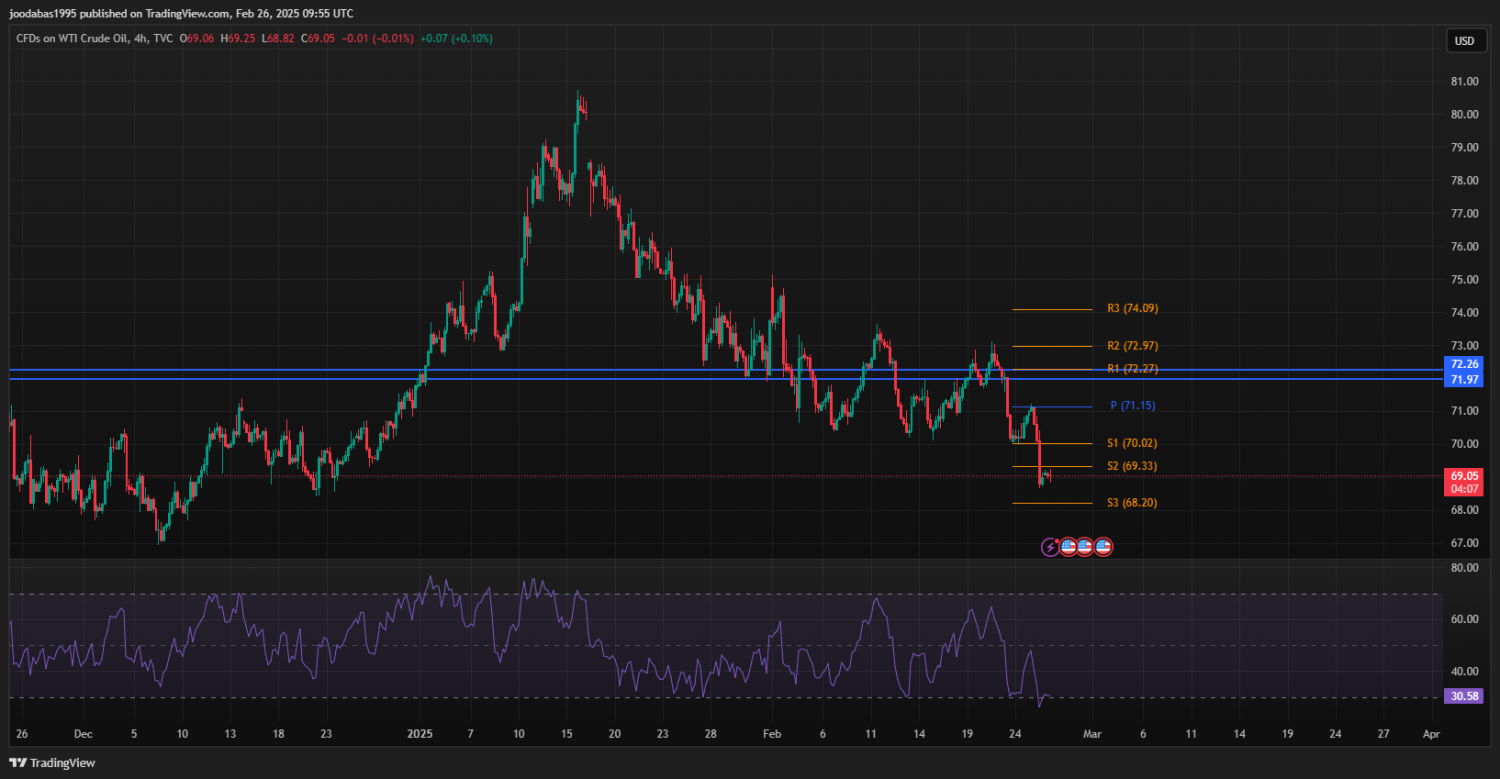Select the S1 (70.02) support label
The height and width of the screenshot is (779, 1500).
pyautogui.click(x=1132, y=443)
